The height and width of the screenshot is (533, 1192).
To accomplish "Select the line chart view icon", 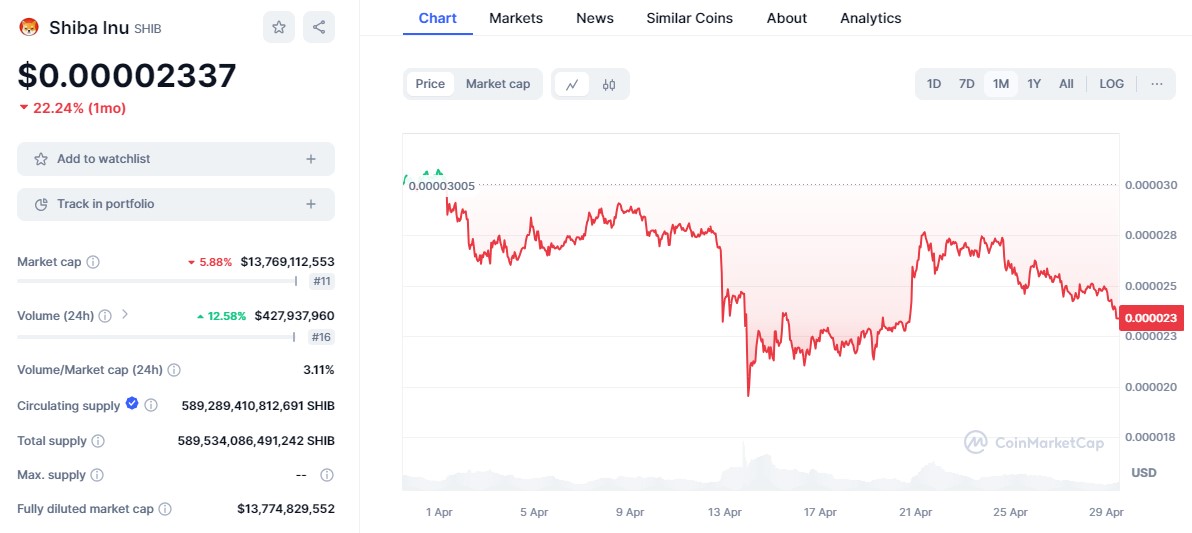I will [572, 84].
